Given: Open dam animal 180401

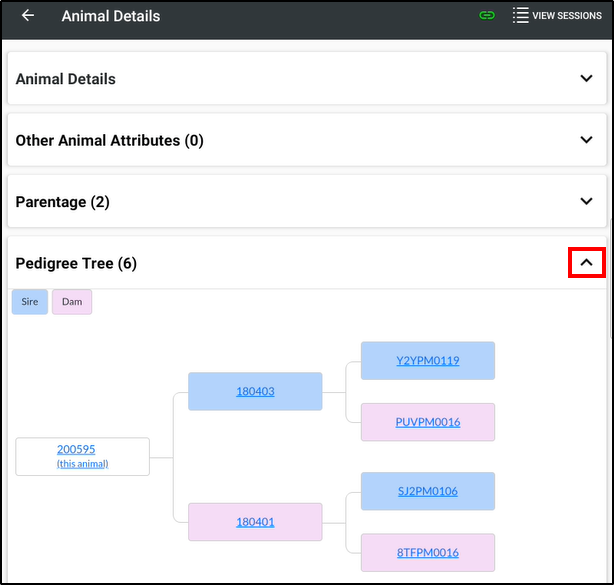Looking at the screenshot, I should [255, 522].
